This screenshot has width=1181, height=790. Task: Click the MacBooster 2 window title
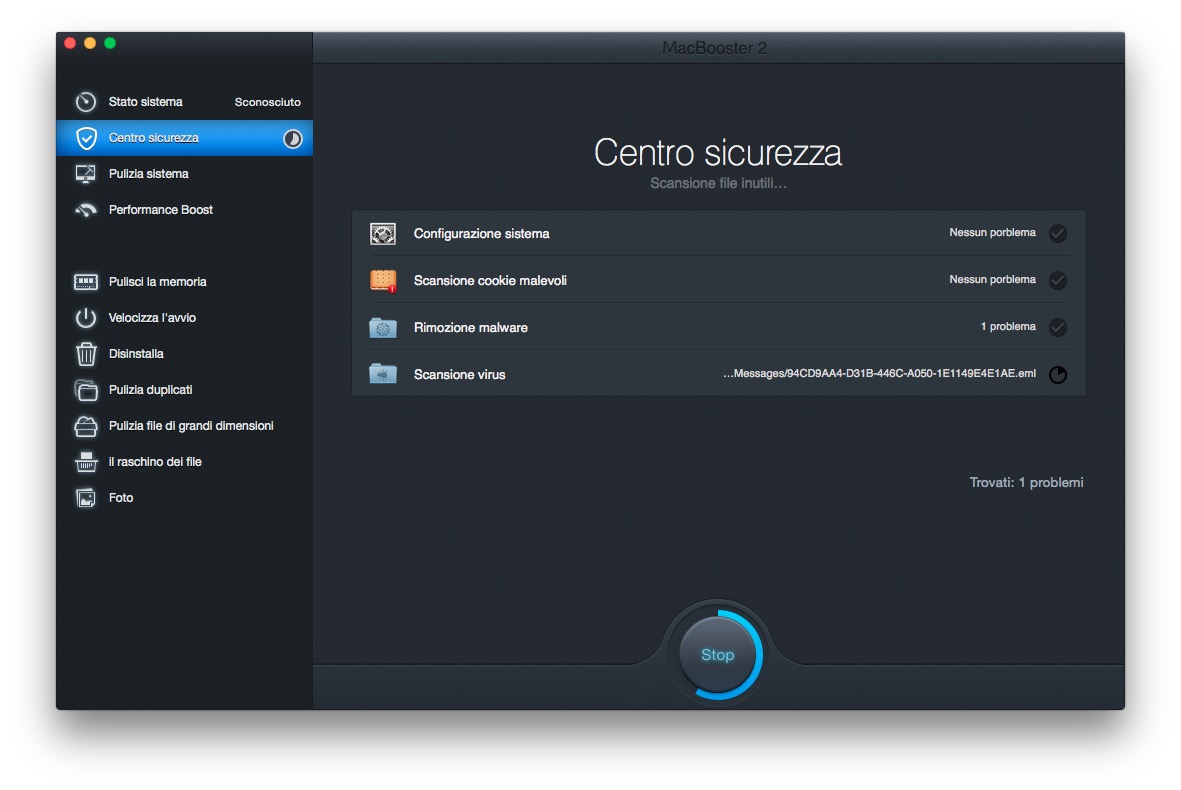(714, 48)
